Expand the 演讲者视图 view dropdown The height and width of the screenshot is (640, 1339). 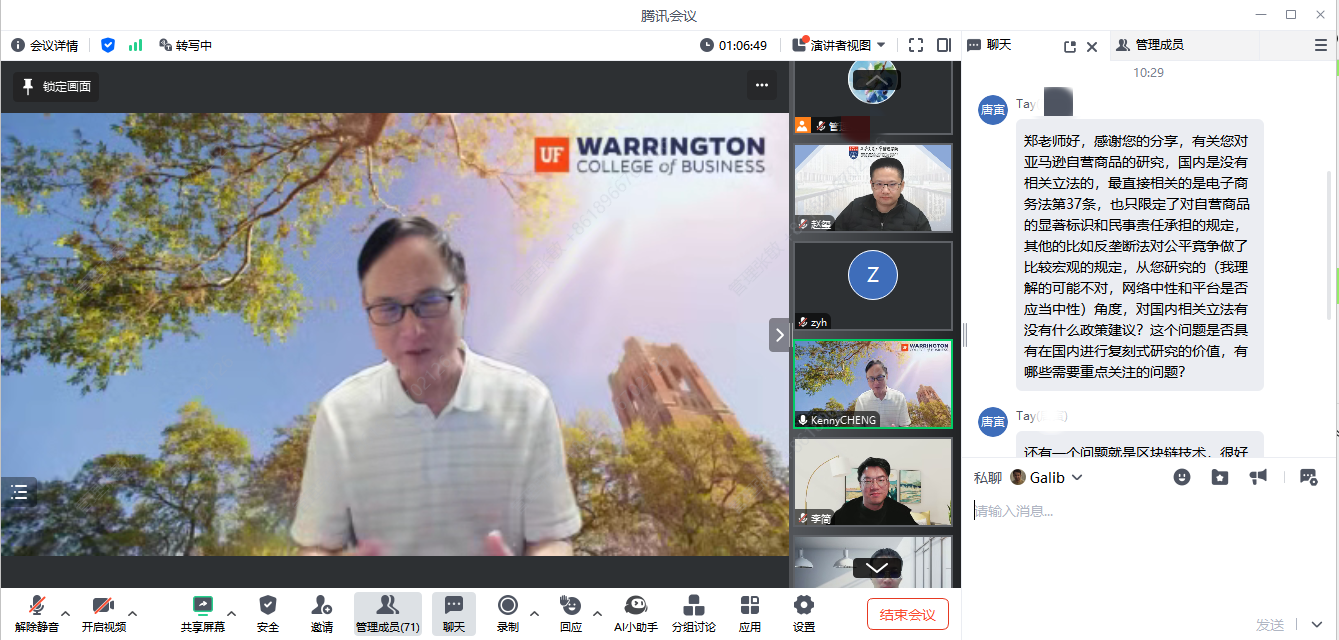click(x=839, y=45)
